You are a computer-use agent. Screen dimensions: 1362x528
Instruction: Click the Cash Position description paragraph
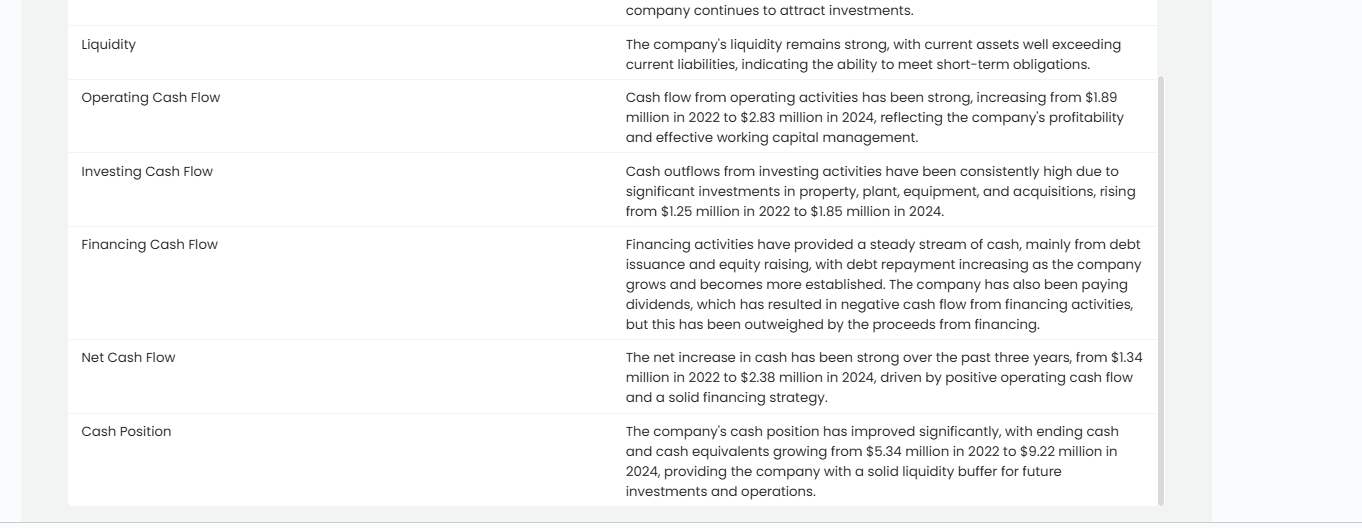872,461
